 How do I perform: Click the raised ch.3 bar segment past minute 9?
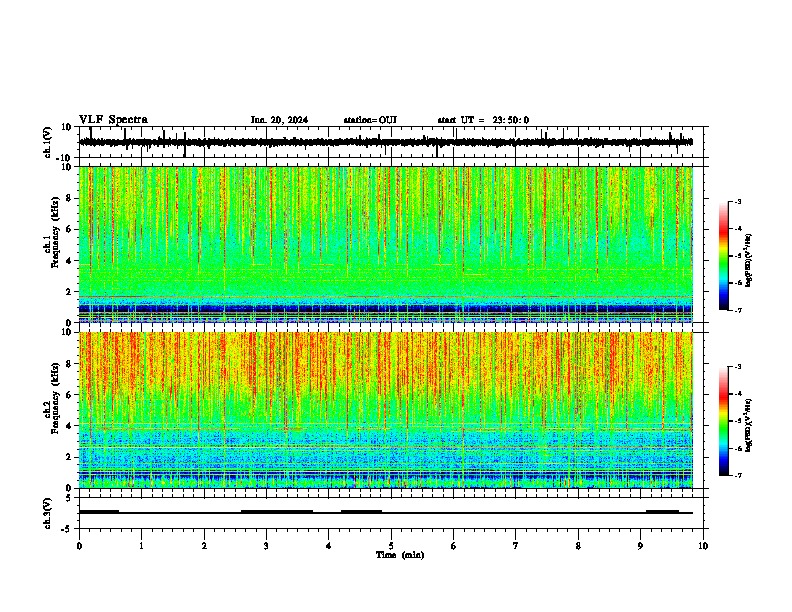pyautogui.click(x=663, y=512)
